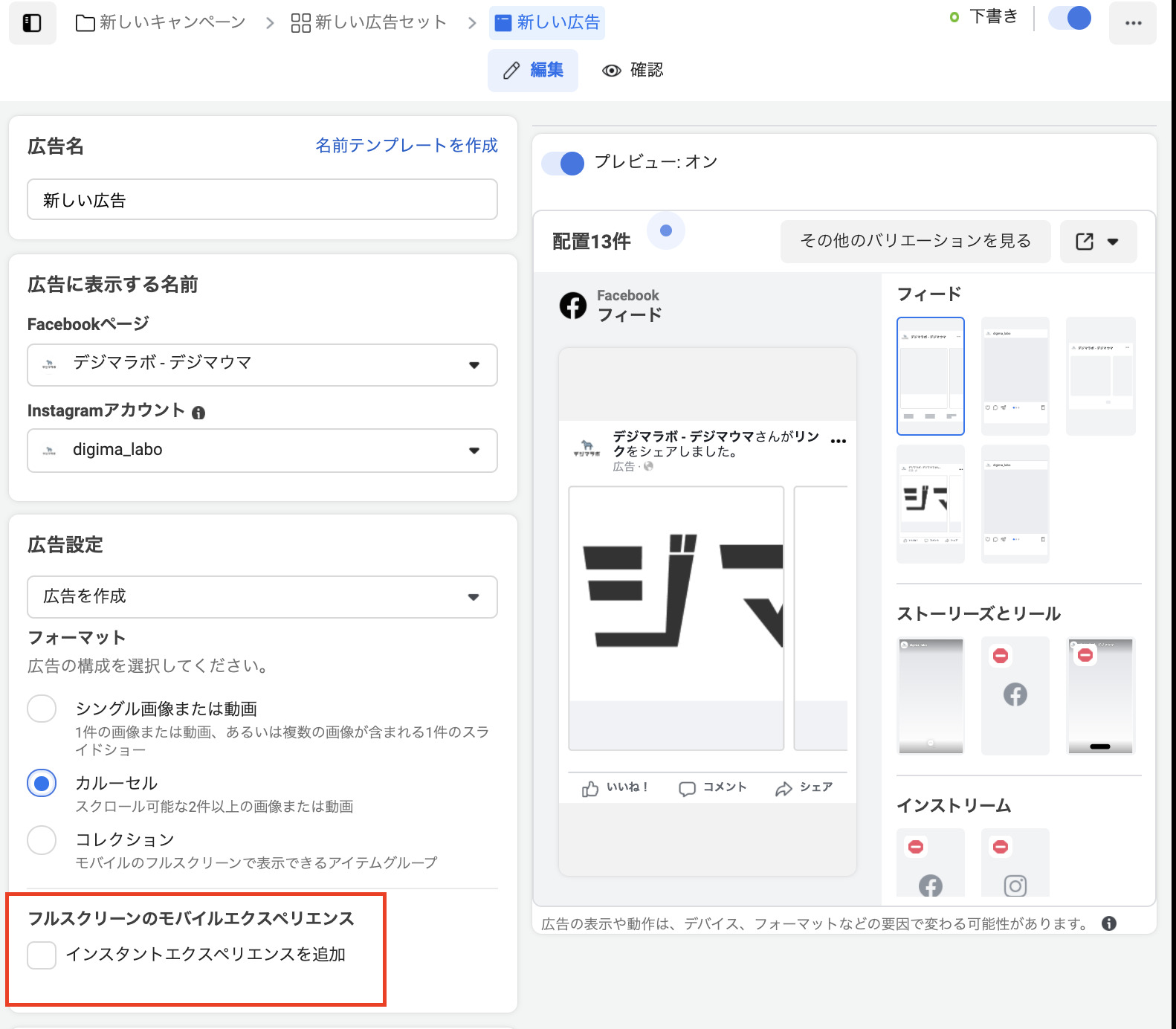1176x1029 pixels.
Task: Click the Instagram account info icon
Action: (198, 413)
